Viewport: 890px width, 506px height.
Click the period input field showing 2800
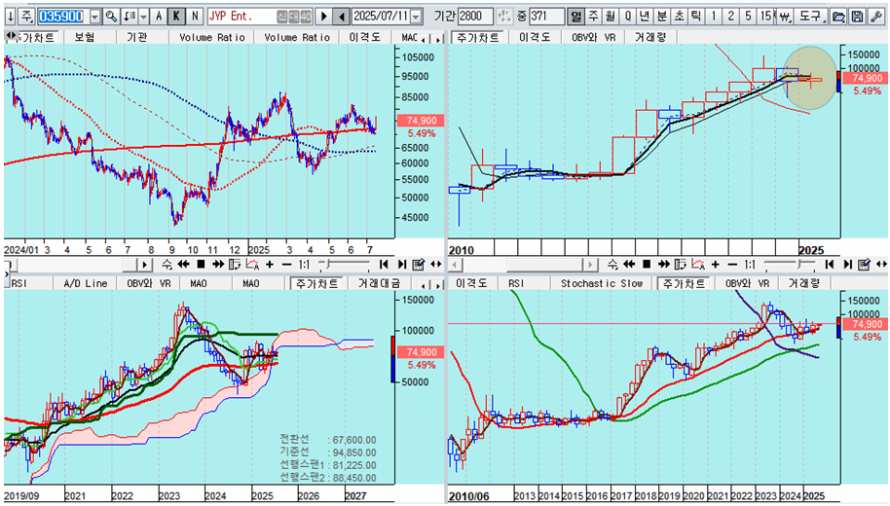tap(476, 17)
